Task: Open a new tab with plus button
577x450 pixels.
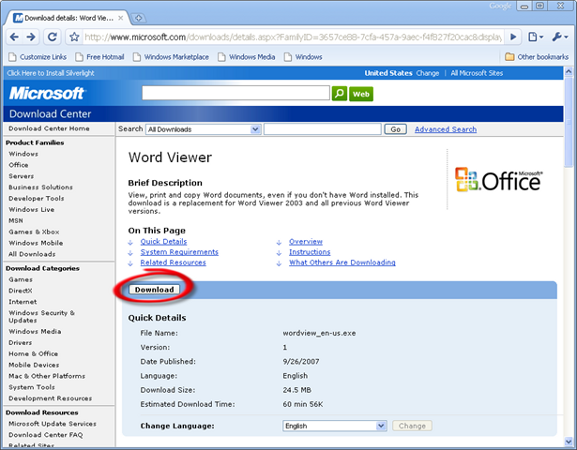Action: tap(138, 18)
